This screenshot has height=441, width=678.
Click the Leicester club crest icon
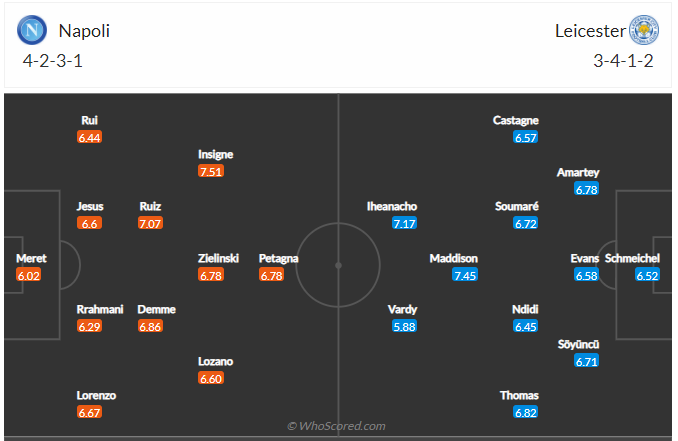pyautogui.click(x=644, y=30)
